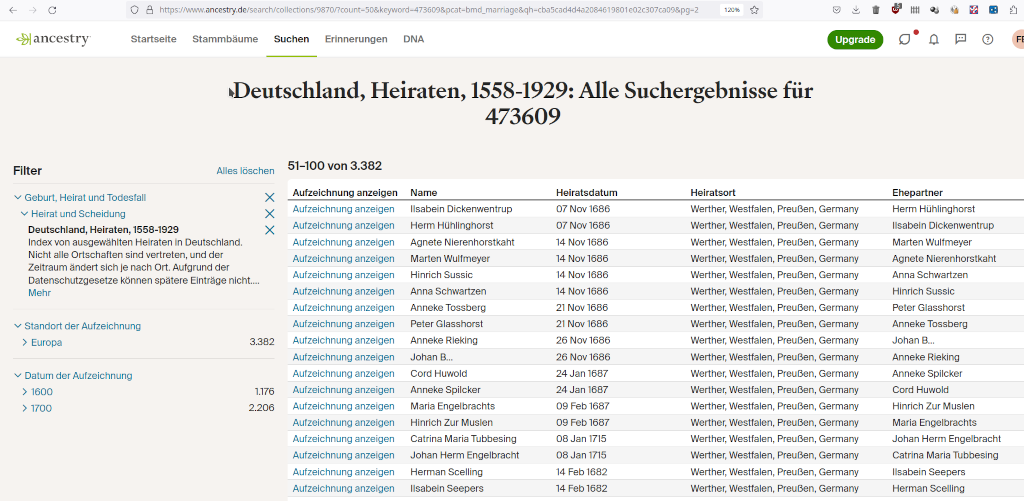The image size is (1024, 501).
Task: Remove the Heirat und Scheidung filter
Action: pos(269,214)
